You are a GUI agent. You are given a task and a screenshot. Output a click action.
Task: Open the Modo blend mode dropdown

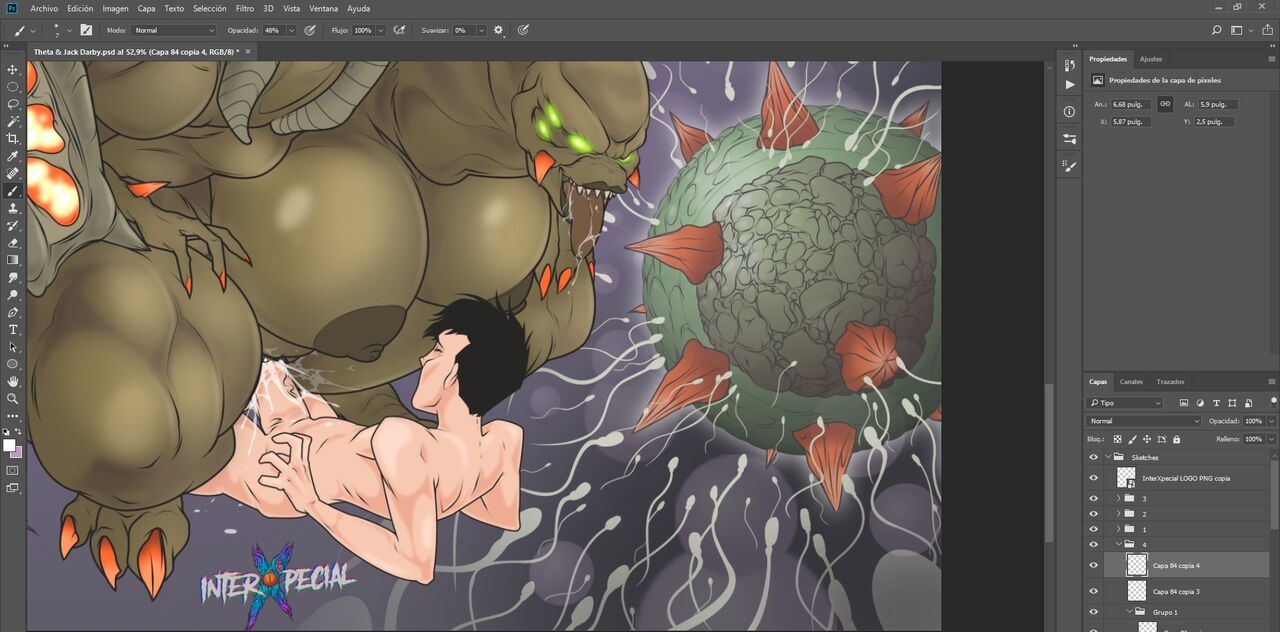tap(173, 30)
